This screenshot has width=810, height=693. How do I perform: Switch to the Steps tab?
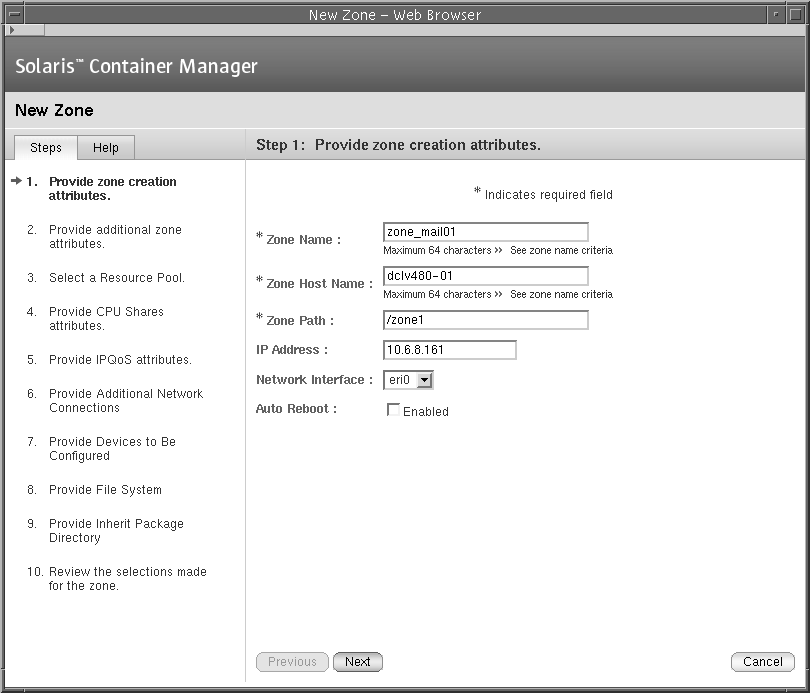[x=46, y=148]
